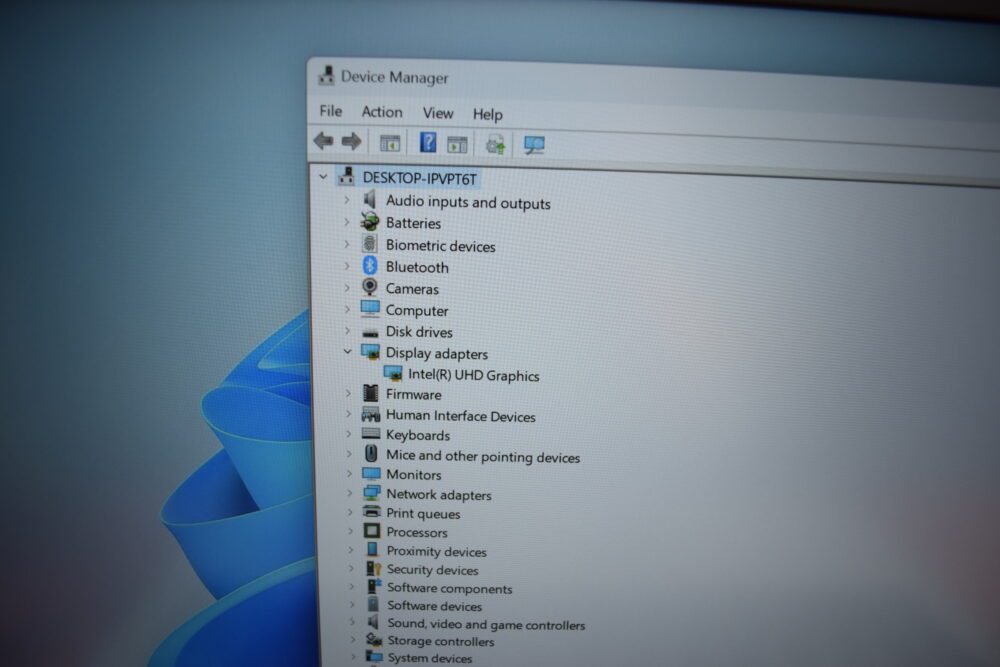
Task: Click the Processors chip icon
Action: [x=372, y=531]
